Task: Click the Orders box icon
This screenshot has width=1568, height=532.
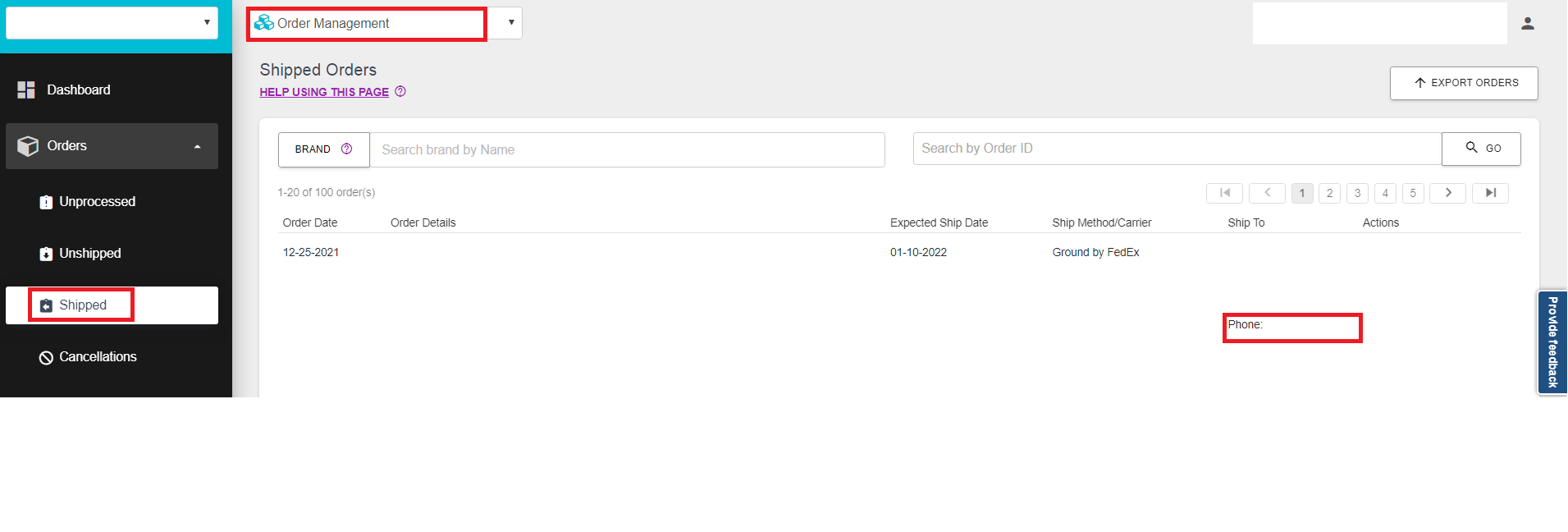Action: click(28, 146)
